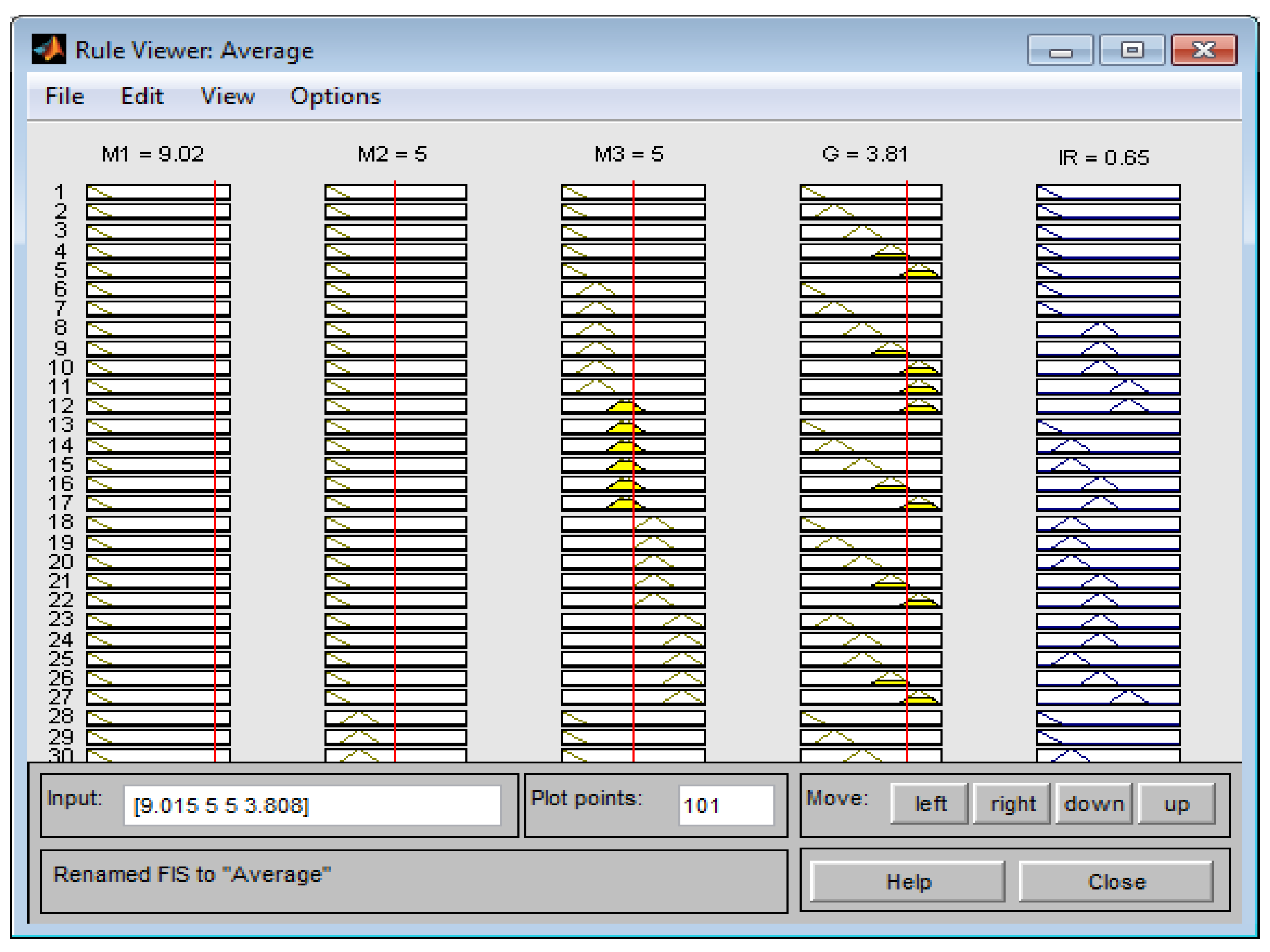
Task: Click the status message Renamed FIS to Average
Action: tap(192, 875)
